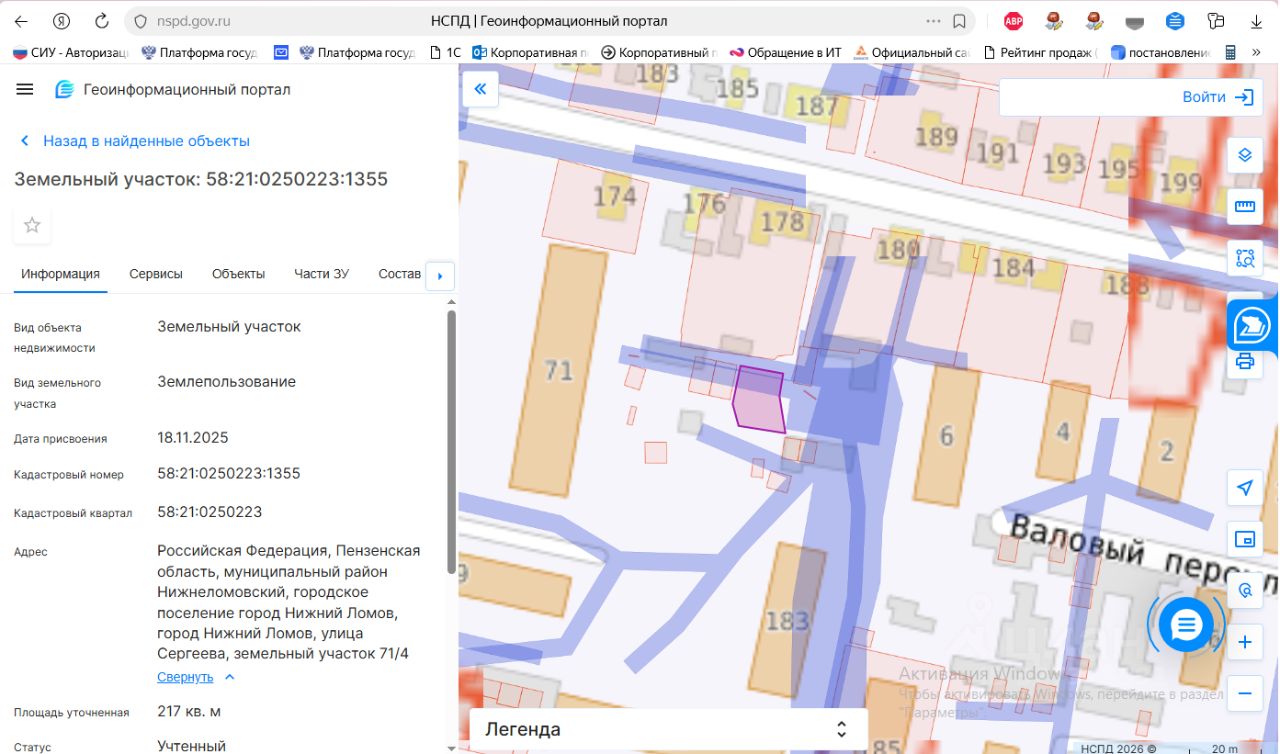This screenshot has width=1280, height=754.
Task: Open the map search-by-point tool
Action: tap(1245, 590)
